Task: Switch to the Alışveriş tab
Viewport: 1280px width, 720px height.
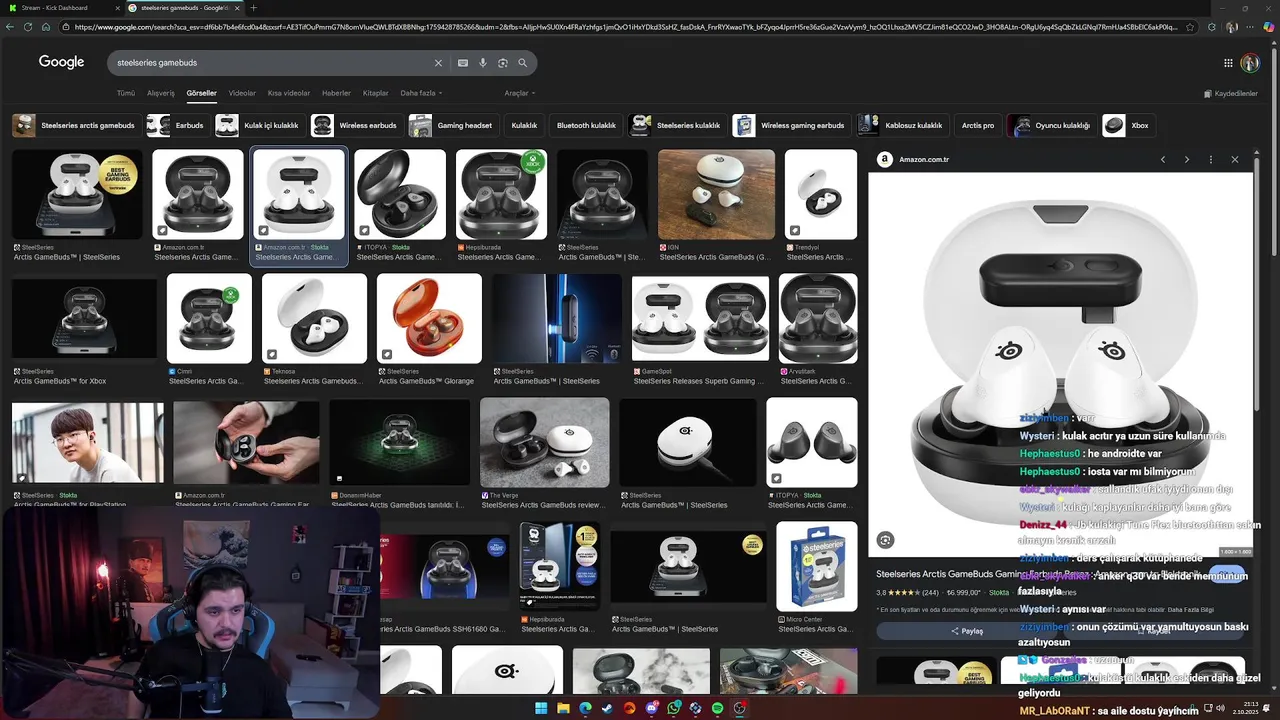Action: 161,93
